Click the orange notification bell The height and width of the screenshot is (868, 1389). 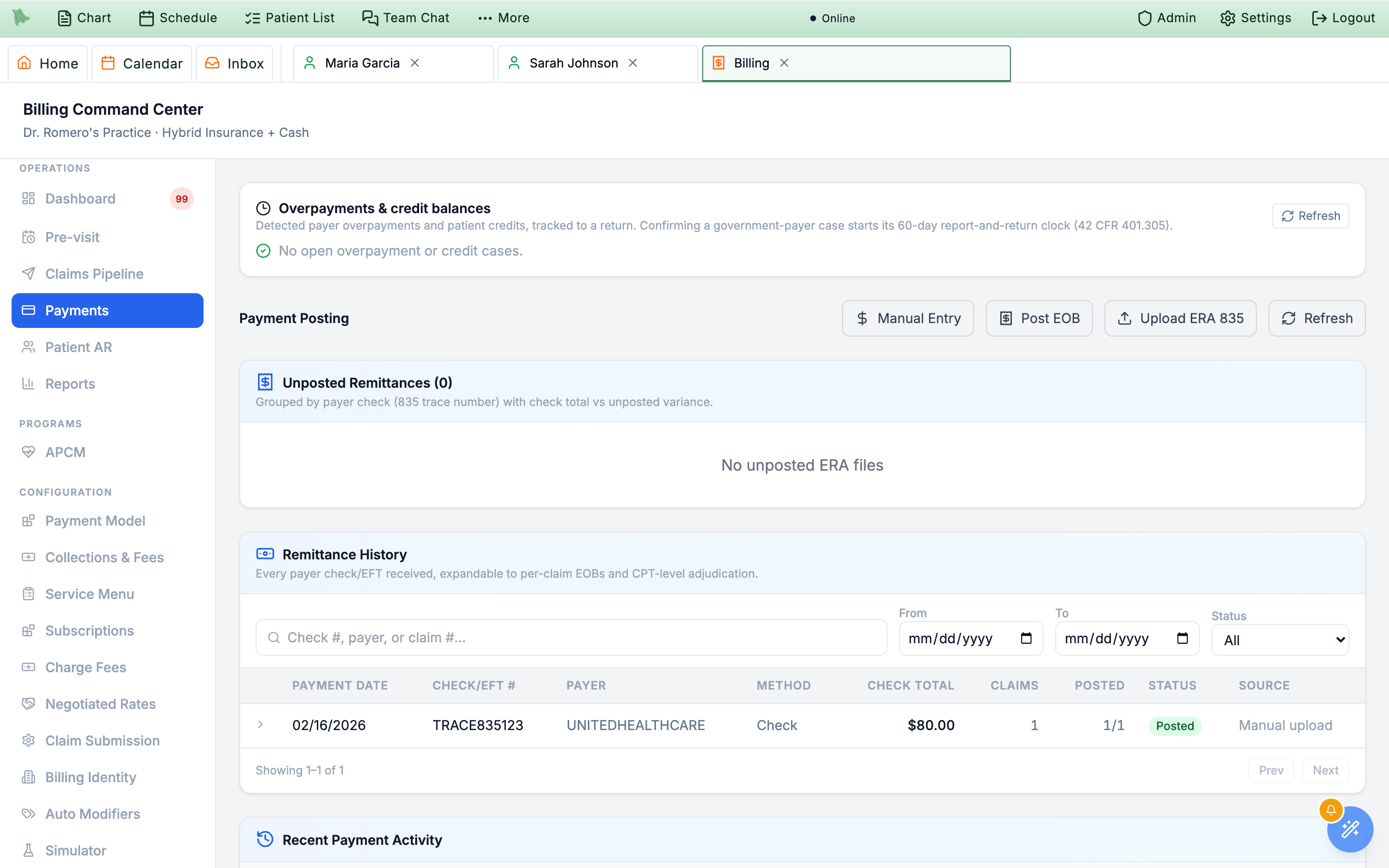(x=1331, y=810)
